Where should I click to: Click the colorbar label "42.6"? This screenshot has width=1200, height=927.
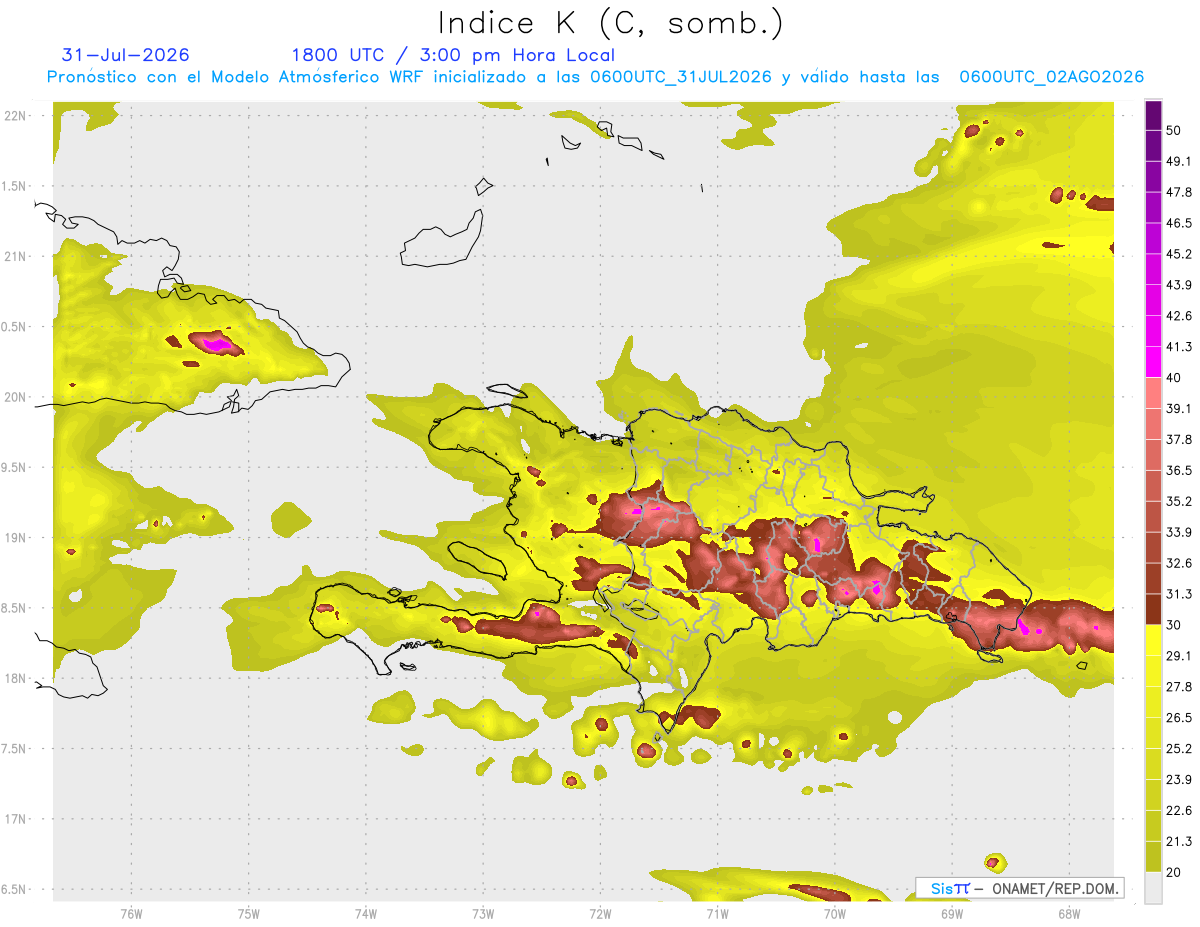pyautogui.click(x=1178, y=316)
